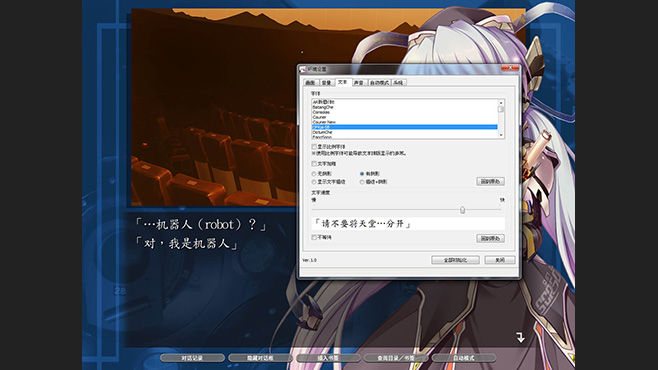
Task: Open the 系统 tab
Action: (399, 83)
